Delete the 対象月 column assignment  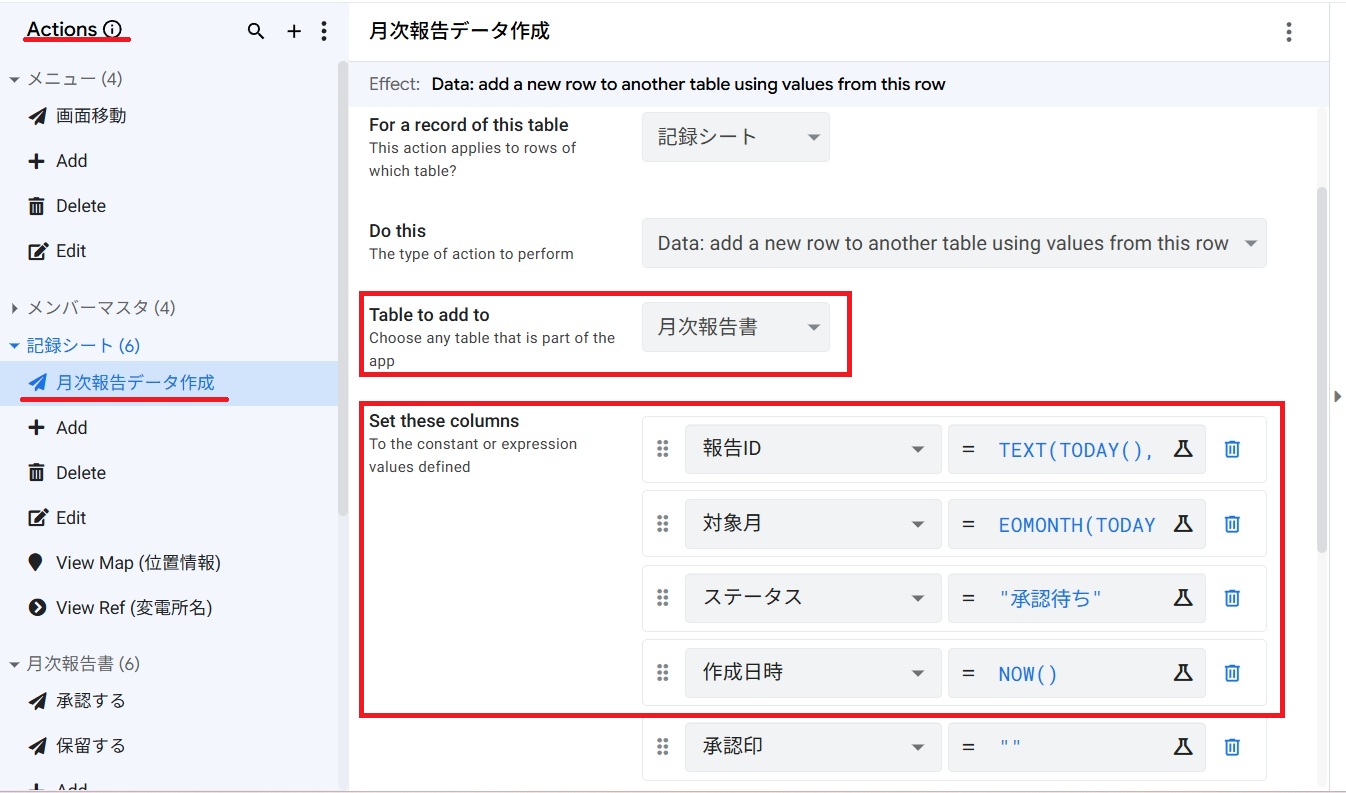pos(1232,524)
